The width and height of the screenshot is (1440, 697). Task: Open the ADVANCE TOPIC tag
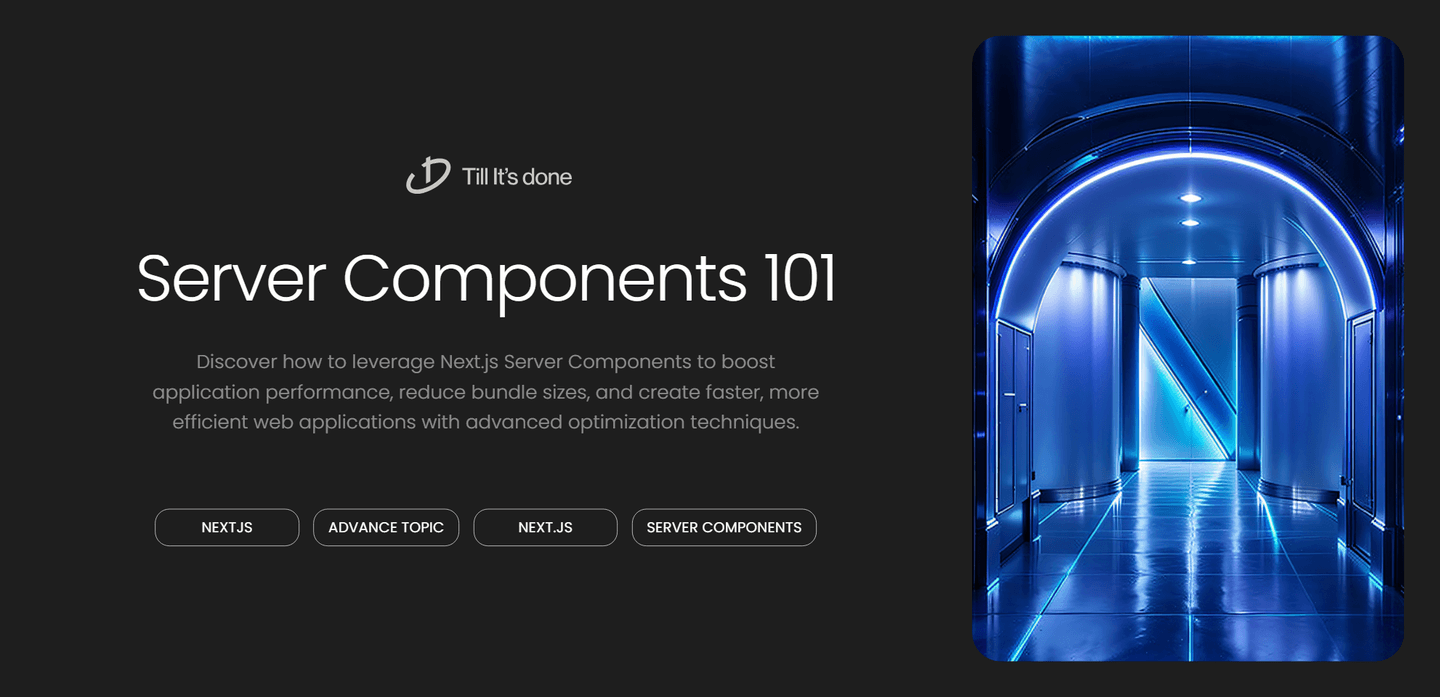[386, 527]
